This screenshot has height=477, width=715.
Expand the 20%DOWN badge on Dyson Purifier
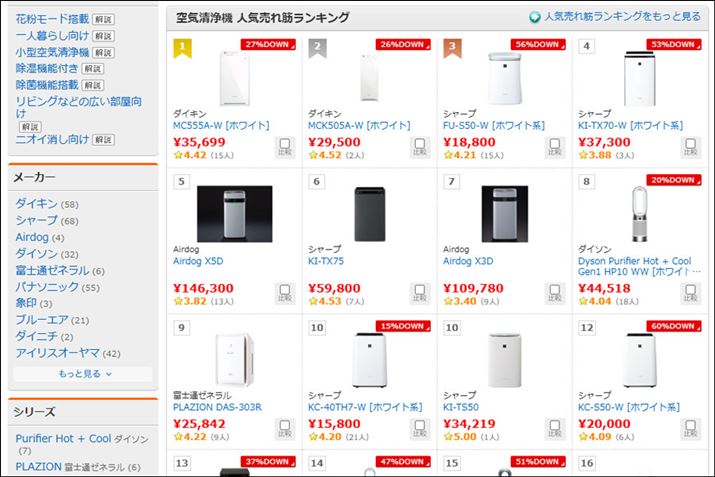tap(673, 180)
